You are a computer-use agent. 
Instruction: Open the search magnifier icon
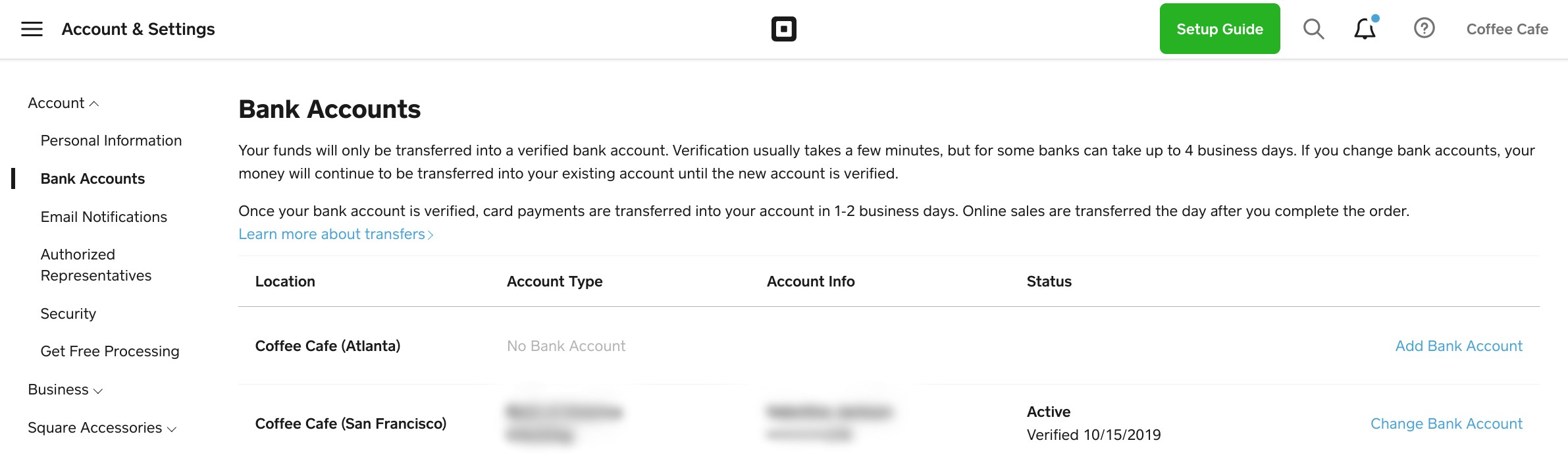[x=1313, y=29]
